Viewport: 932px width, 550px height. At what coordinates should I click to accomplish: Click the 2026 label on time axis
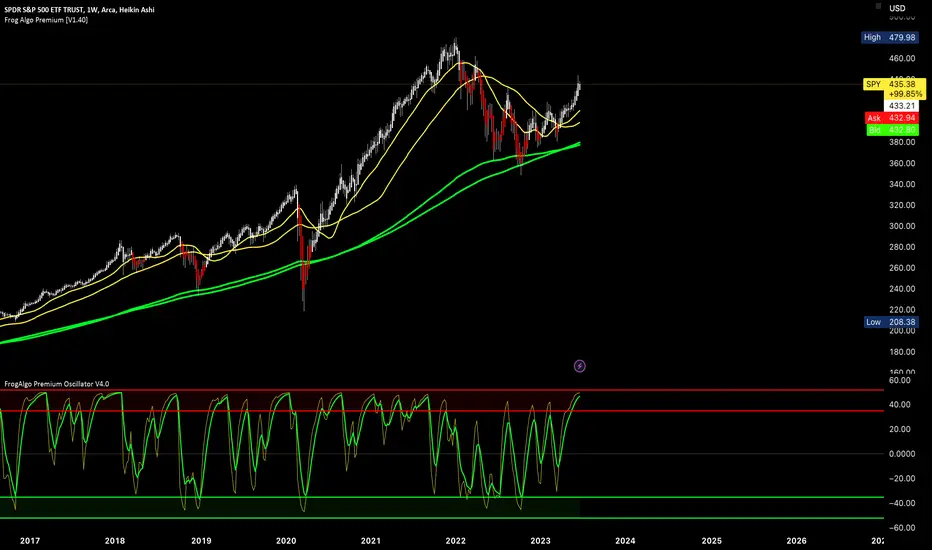(x=796, y=540)
